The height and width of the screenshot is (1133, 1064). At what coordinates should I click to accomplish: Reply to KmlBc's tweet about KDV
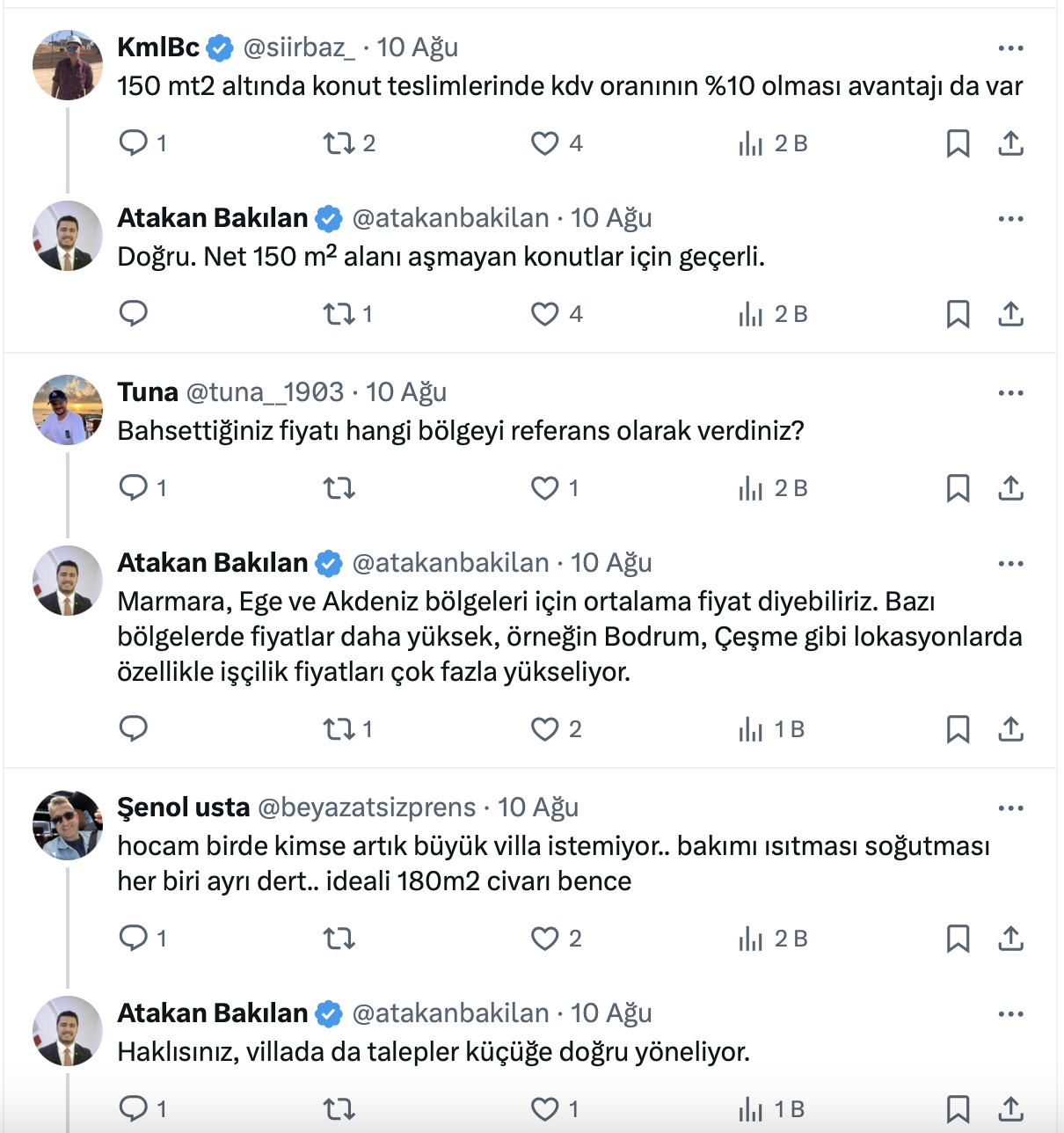[x=134, y=143]
